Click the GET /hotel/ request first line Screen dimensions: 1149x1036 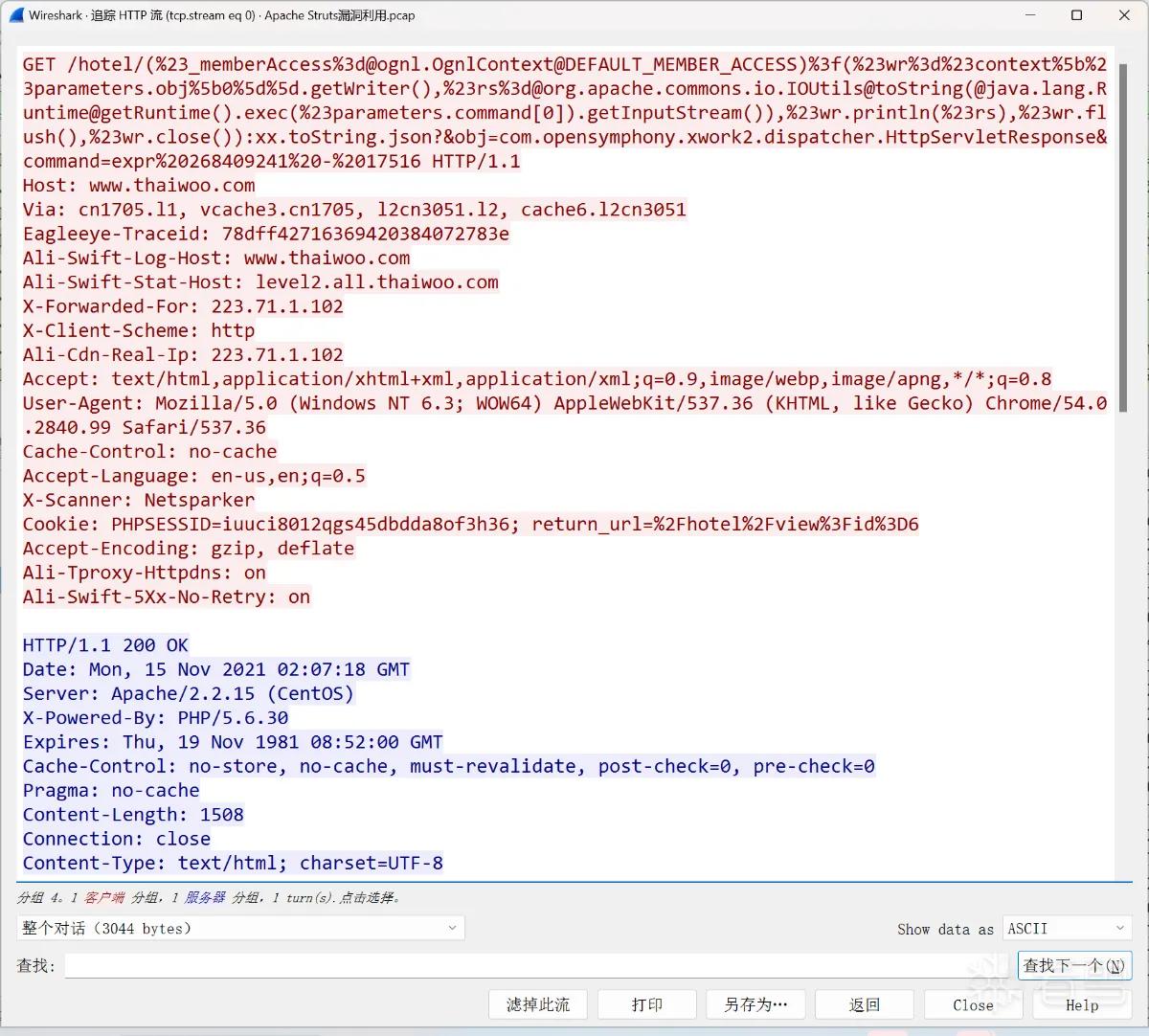(565, 64)
